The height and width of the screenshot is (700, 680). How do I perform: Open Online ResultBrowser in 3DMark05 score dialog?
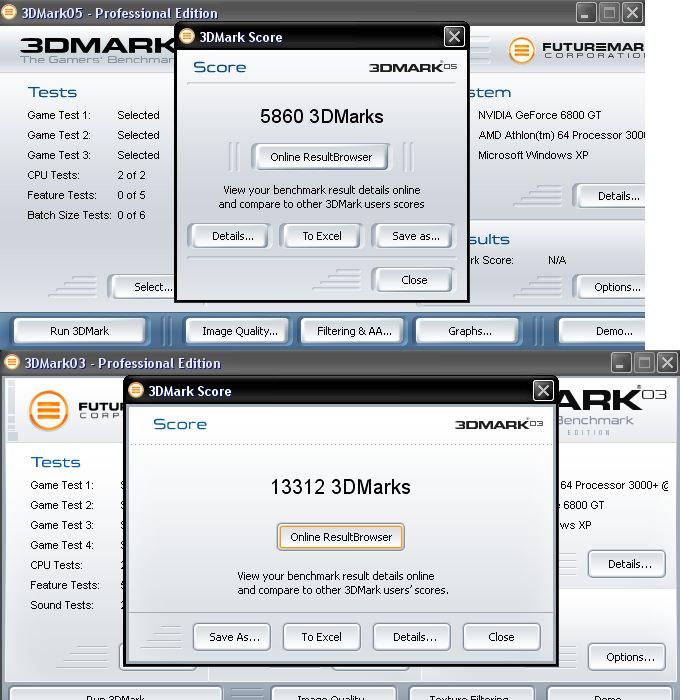click(320, 157)
